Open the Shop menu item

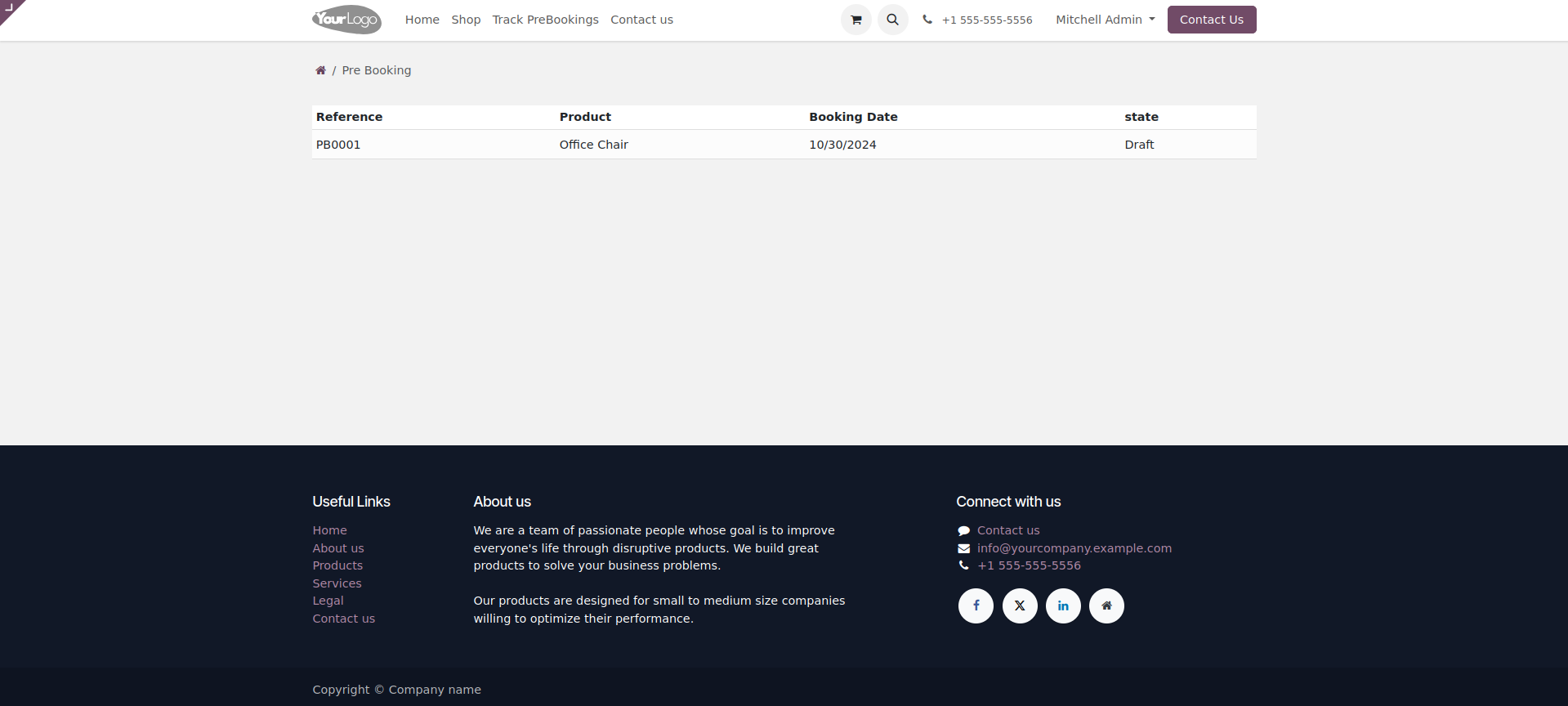[466, 20]
